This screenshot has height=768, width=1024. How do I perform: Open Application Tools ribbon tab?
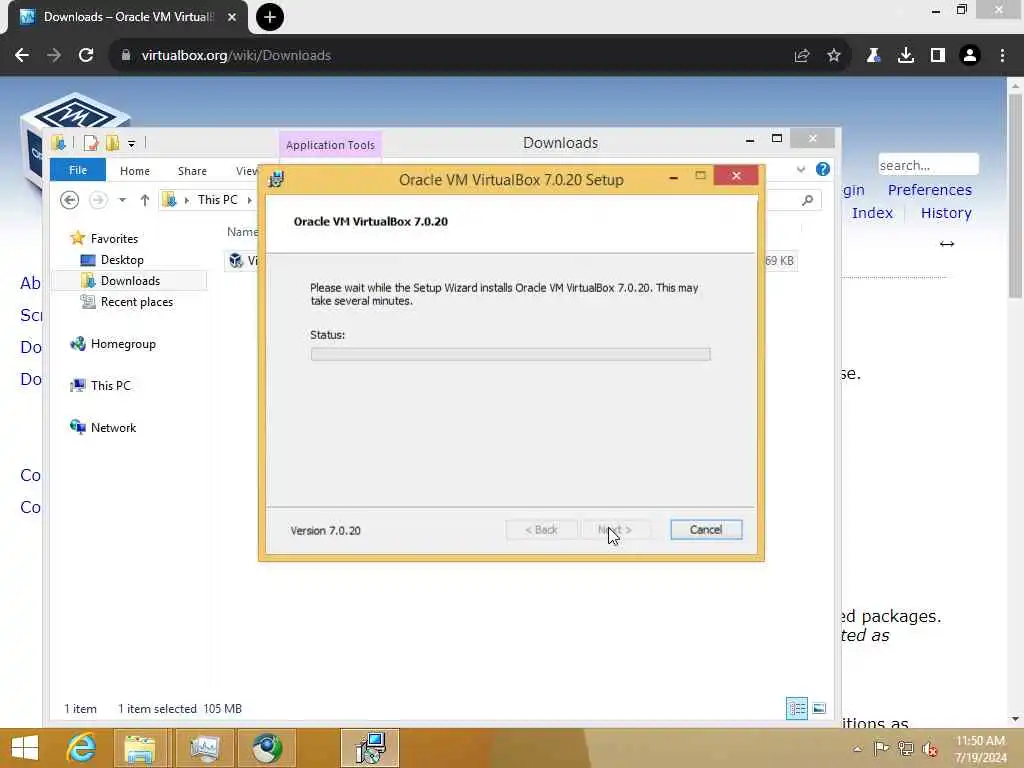(x=330, y=145)
